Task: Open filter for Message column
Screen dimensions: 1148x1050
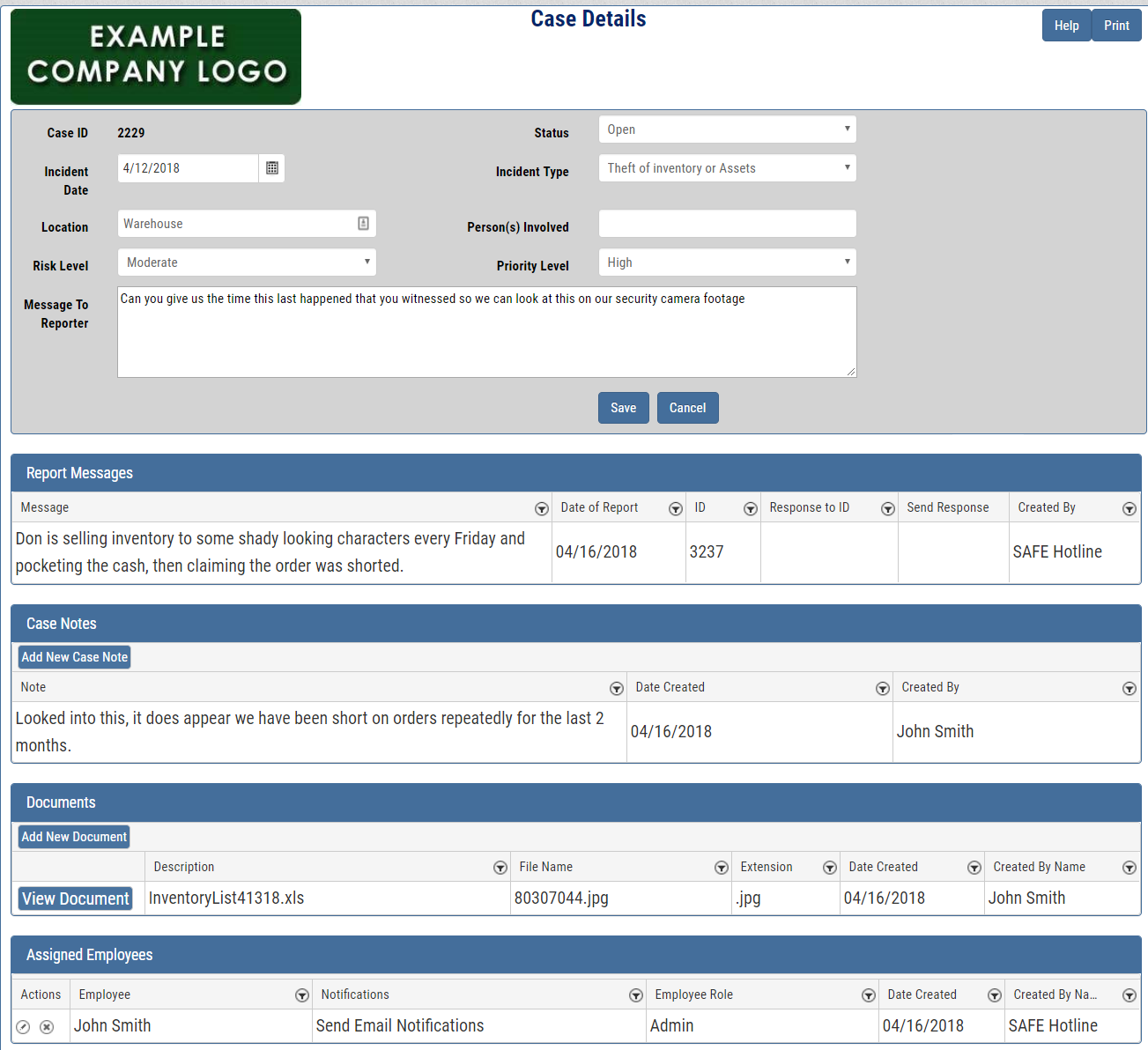Action: tap(542, 509)
